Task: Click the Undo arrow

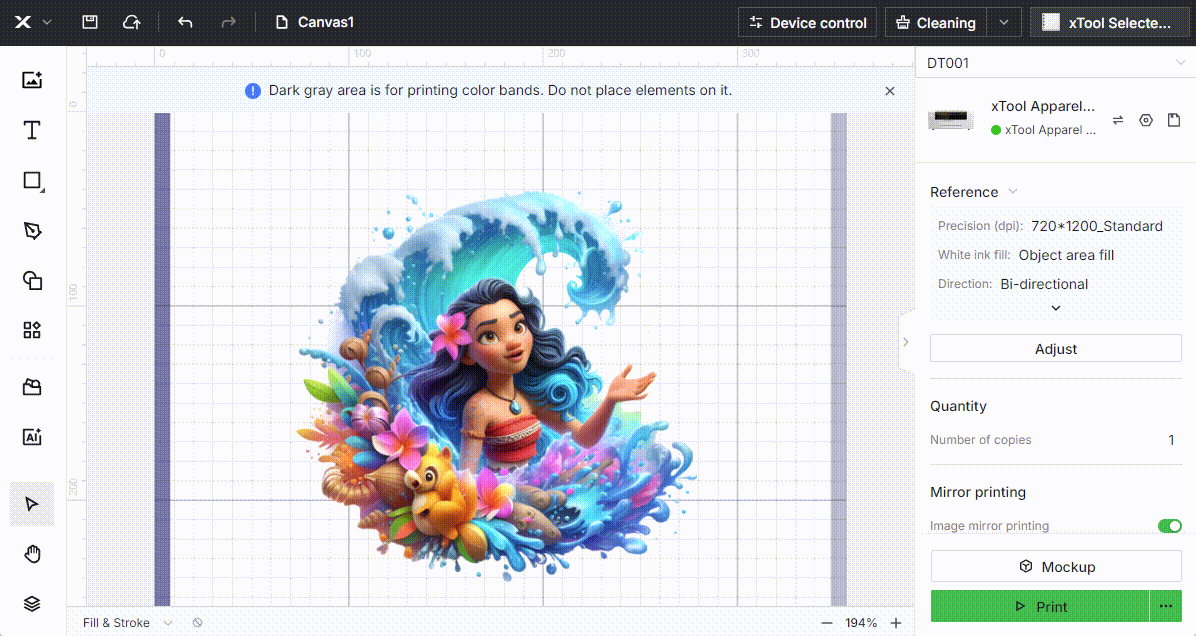Action: pyautogui.click(x=184, y=22)
